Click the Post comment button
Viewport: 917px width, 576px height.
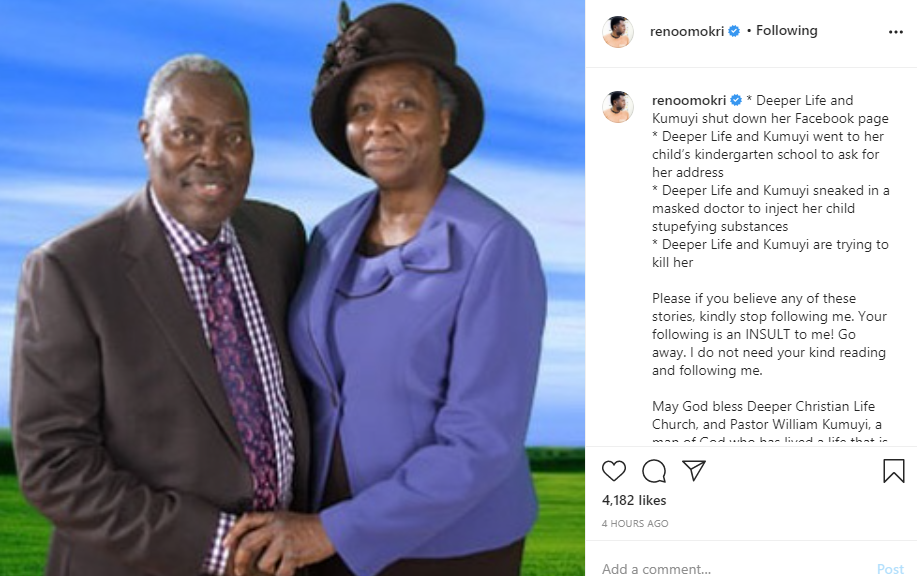pos(890,569)
